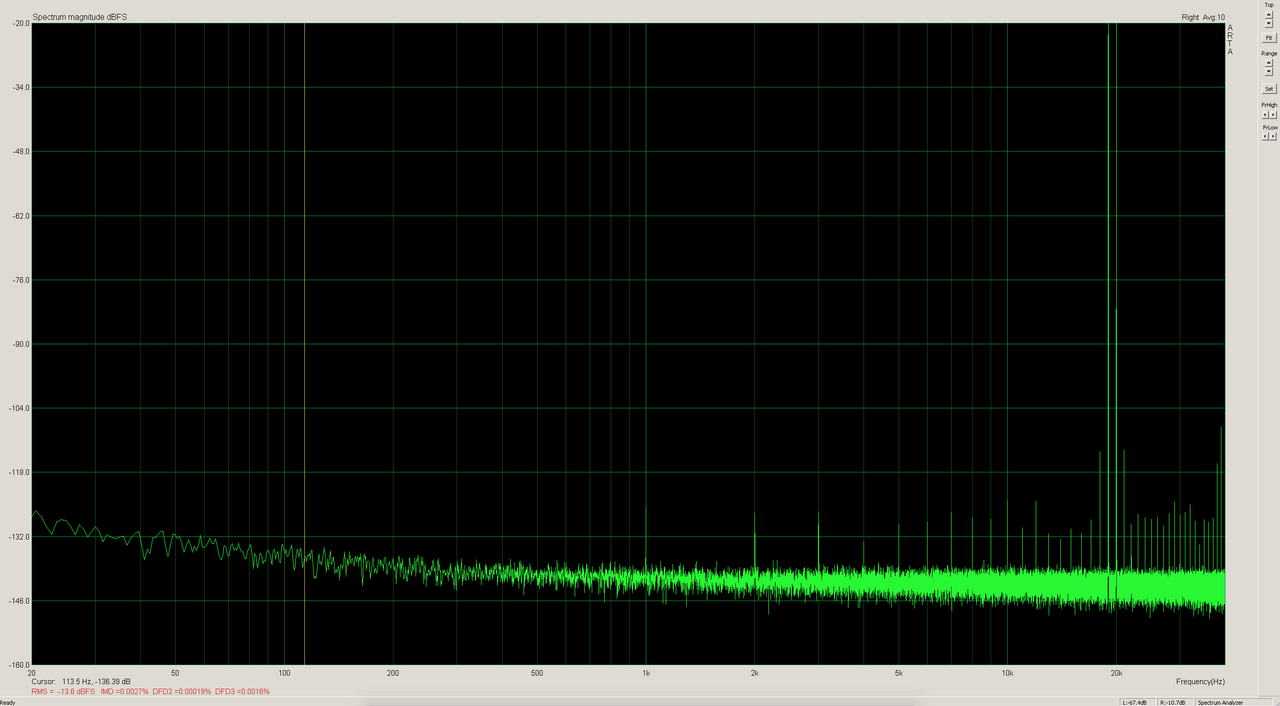Click the vertical 'ARTA' label beside the graph
Image resolution: width=1280 pixels, height=706 pixels.
coord(1230,40)
